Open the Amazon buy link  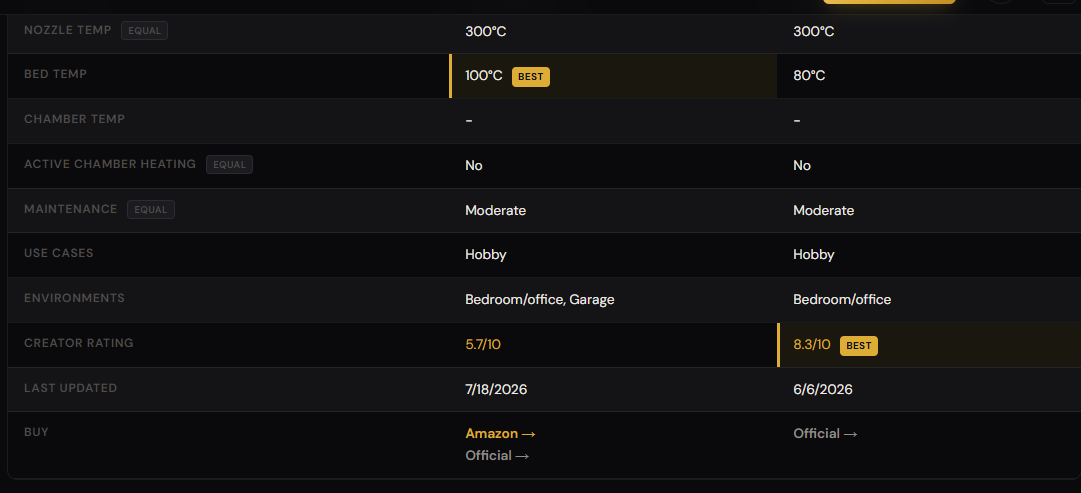pyautogui.click(x=501, y=434)
